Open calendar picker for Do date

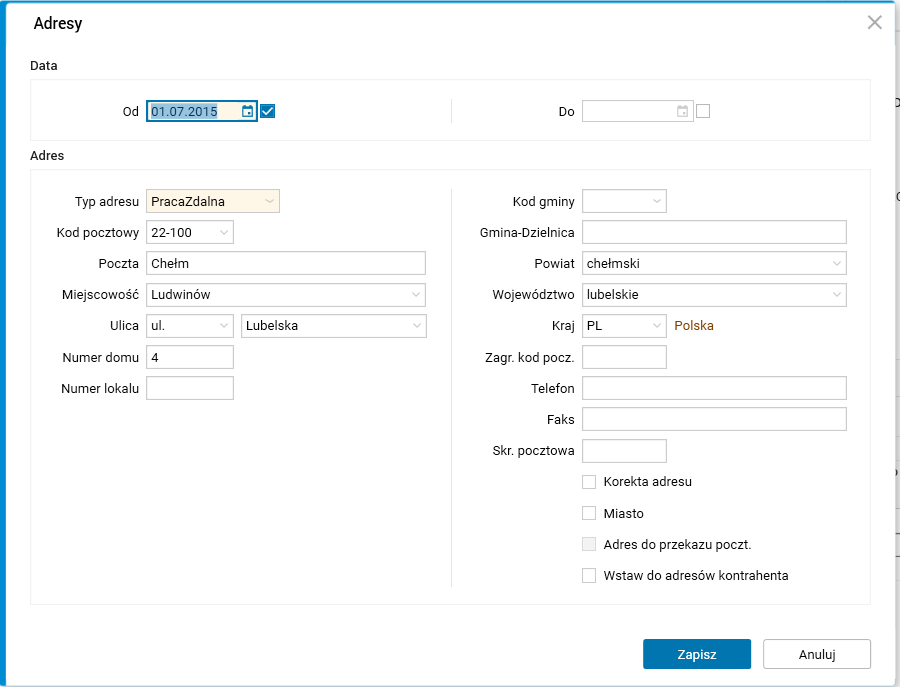(x=683, y=112)
